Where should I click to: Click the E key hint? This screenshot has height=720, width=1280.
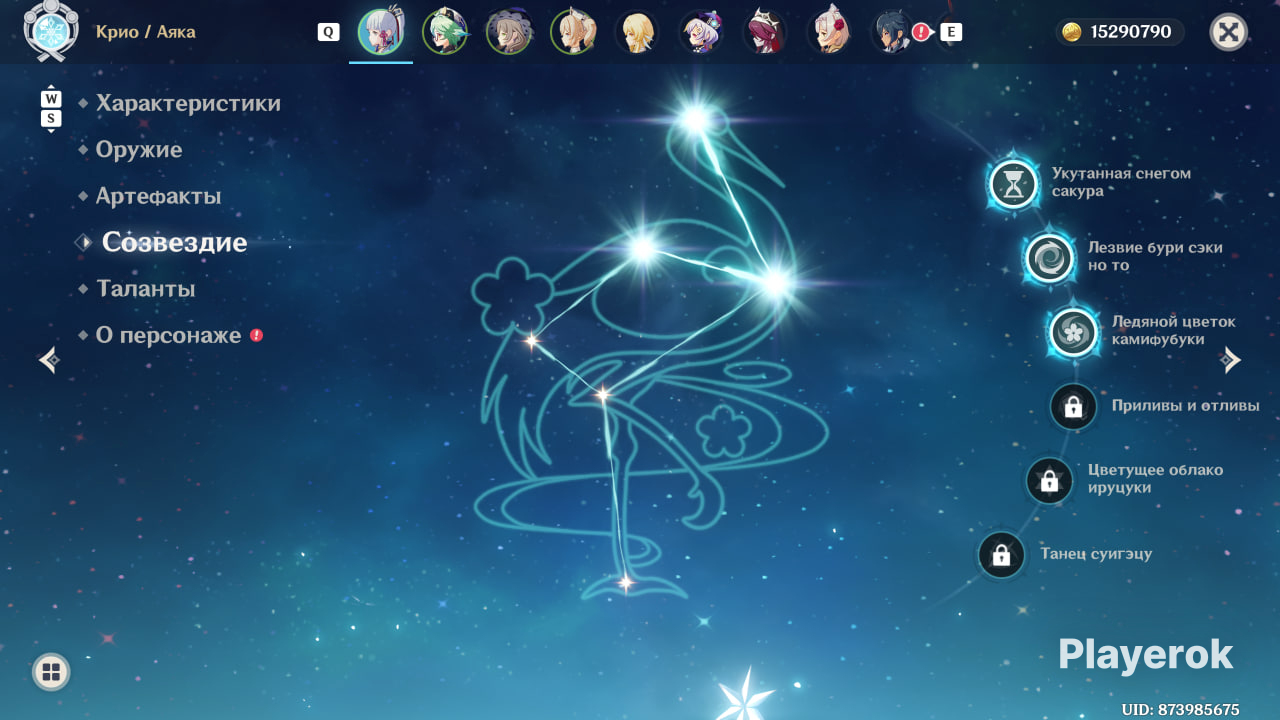pyautogui.click(x=951, y=32)
